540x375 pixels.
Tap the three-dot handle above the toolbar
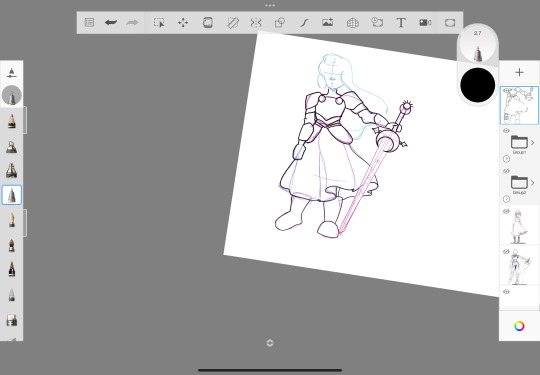click(x=270, y=6)
